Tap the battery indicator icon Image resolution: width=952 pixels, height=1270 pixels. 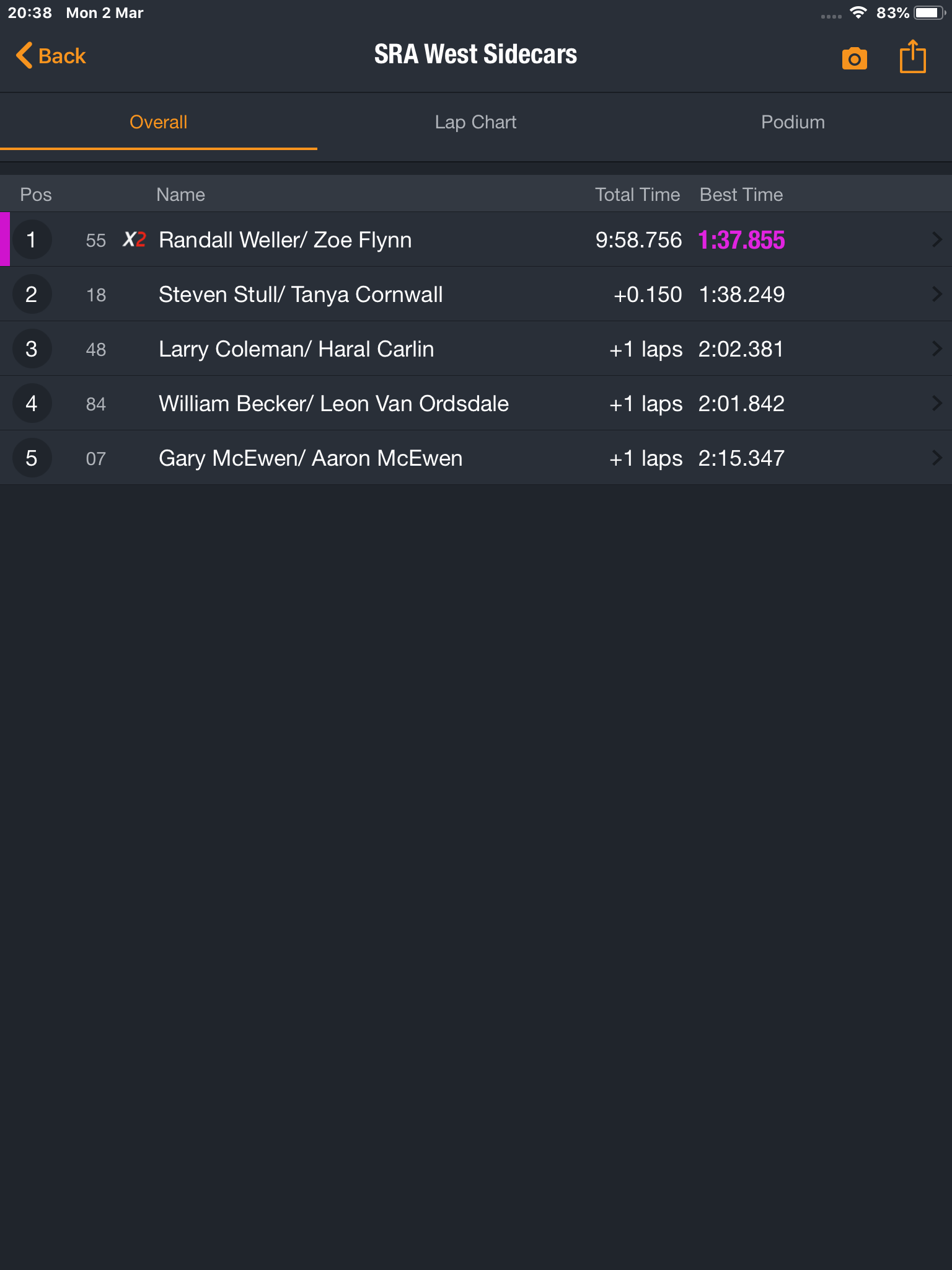[929, 13]
